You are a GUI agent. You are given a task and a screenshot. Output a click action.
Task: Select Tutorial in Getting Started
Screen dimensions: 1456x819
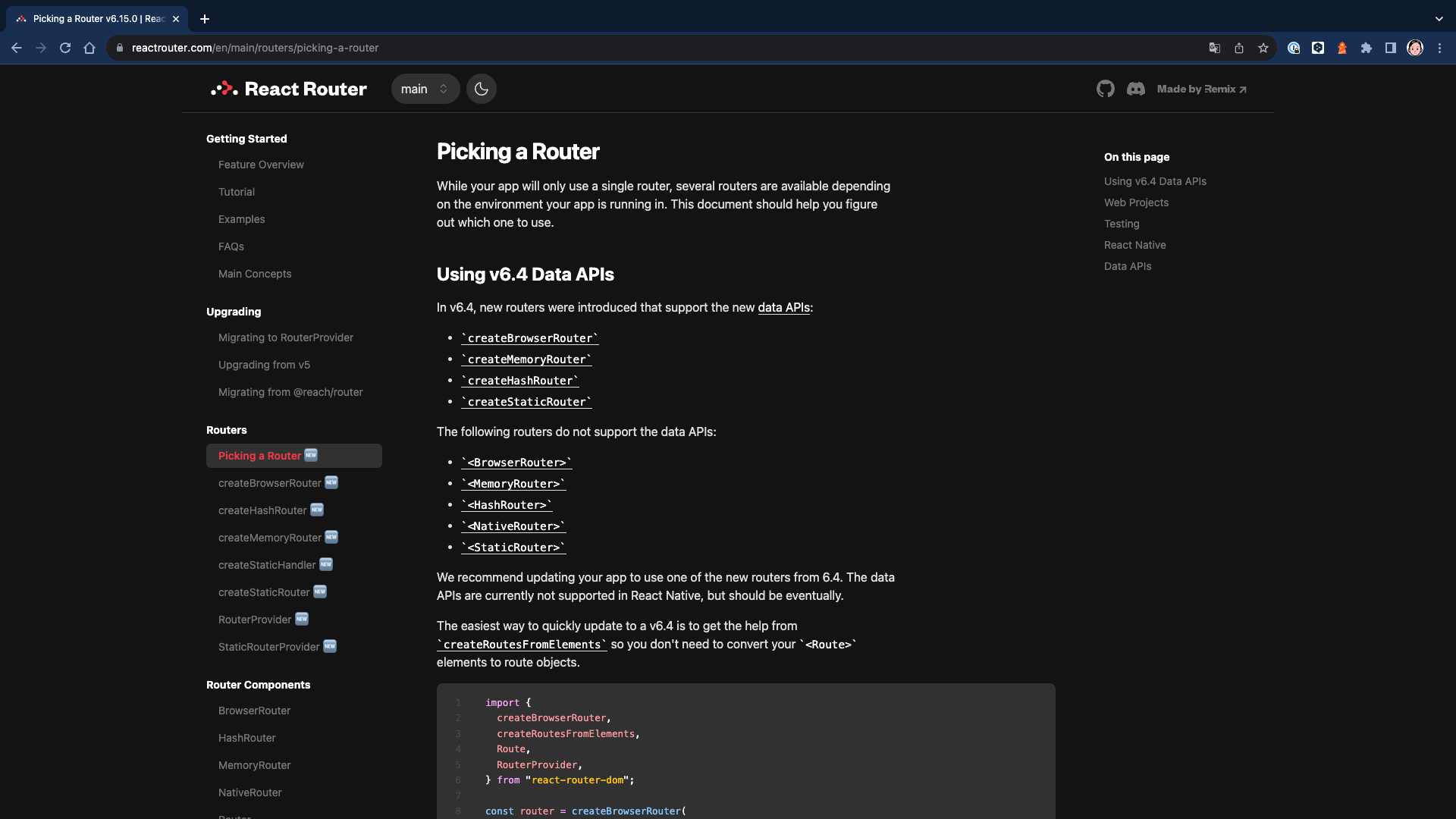[237, 192]
